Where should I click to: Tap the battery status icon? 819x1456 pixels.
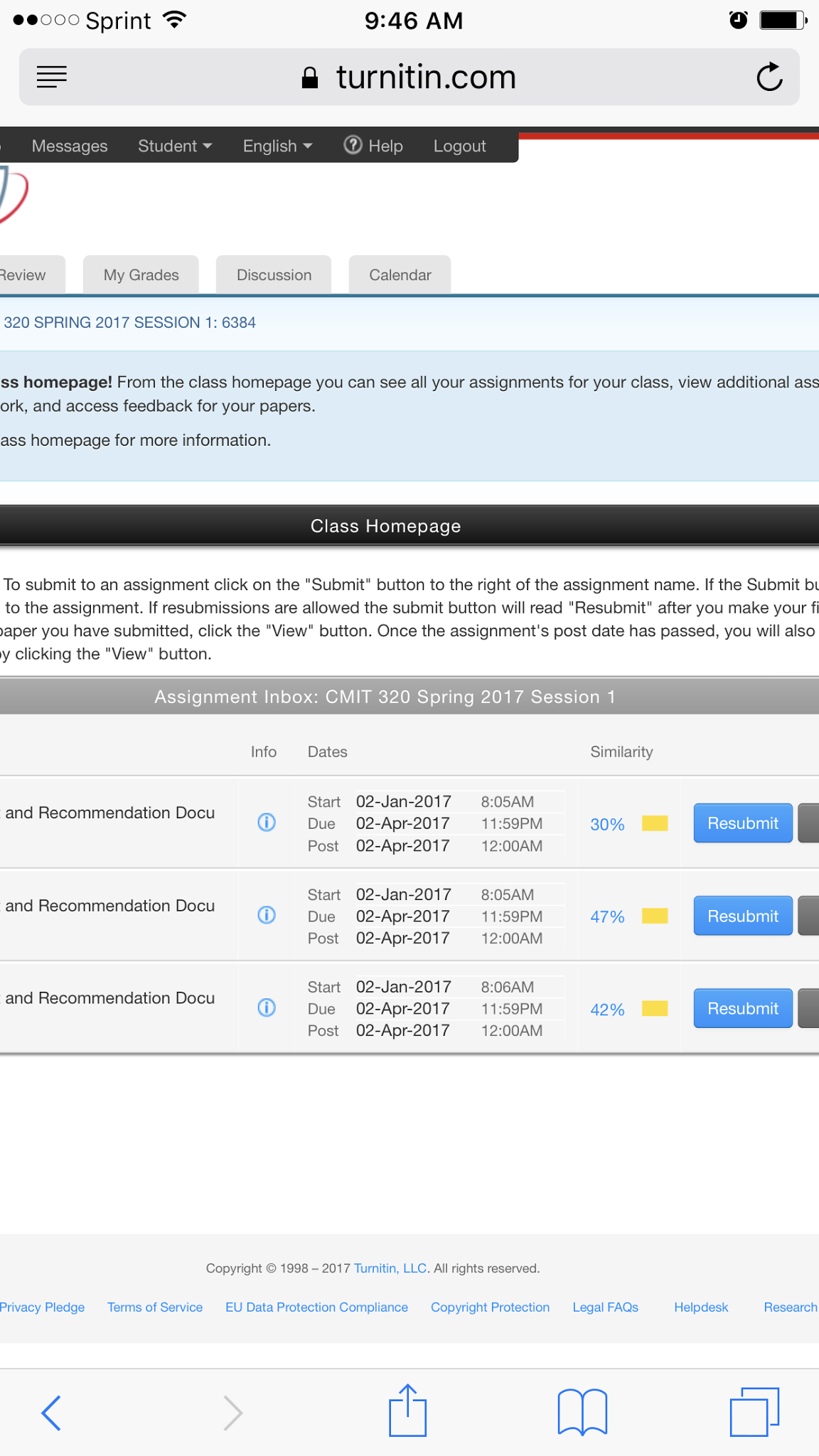pos(783,20)
